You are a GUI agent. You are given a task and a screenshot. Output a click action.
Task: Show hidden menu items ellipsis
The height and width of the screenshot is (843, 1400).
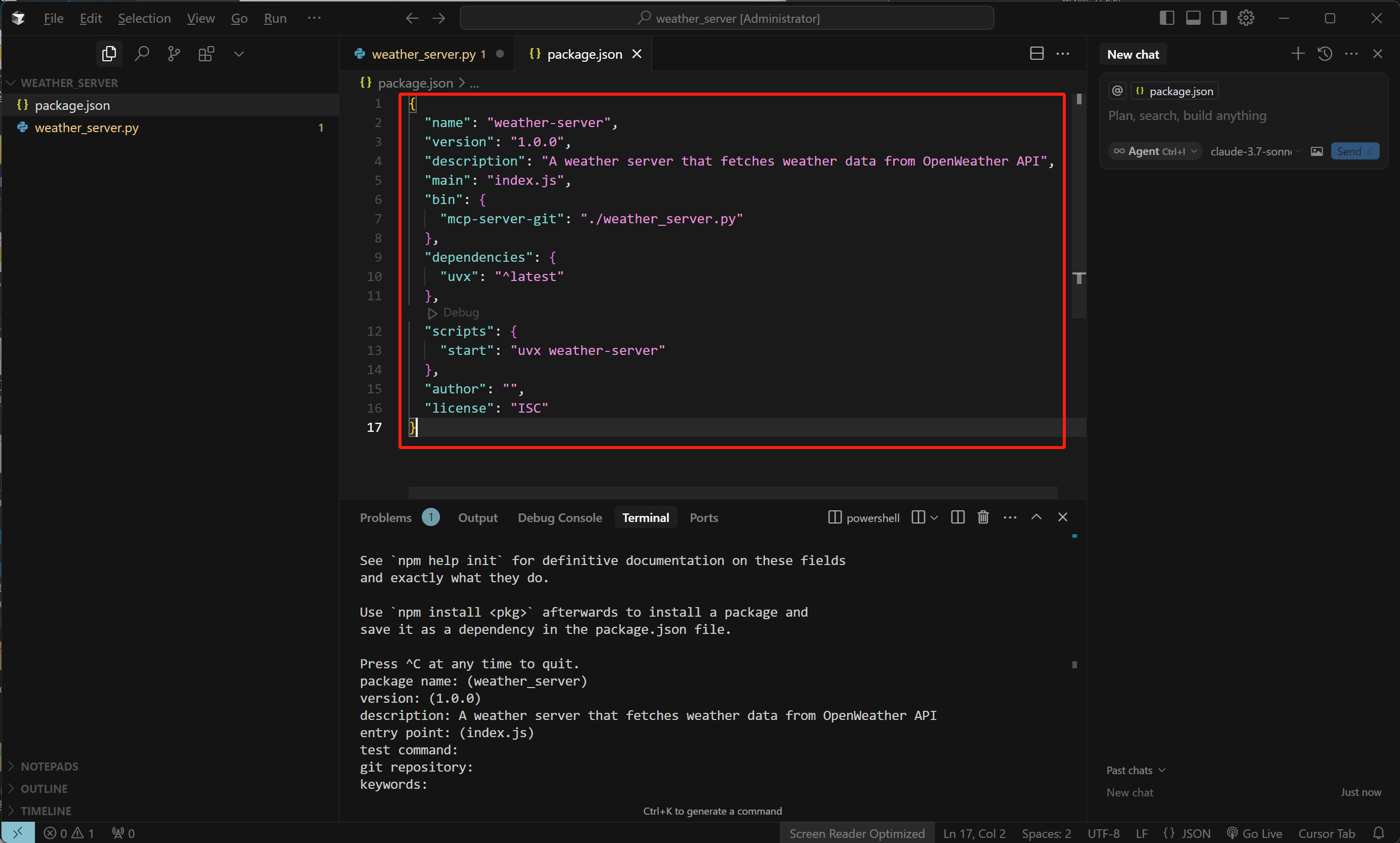(314, 18)
